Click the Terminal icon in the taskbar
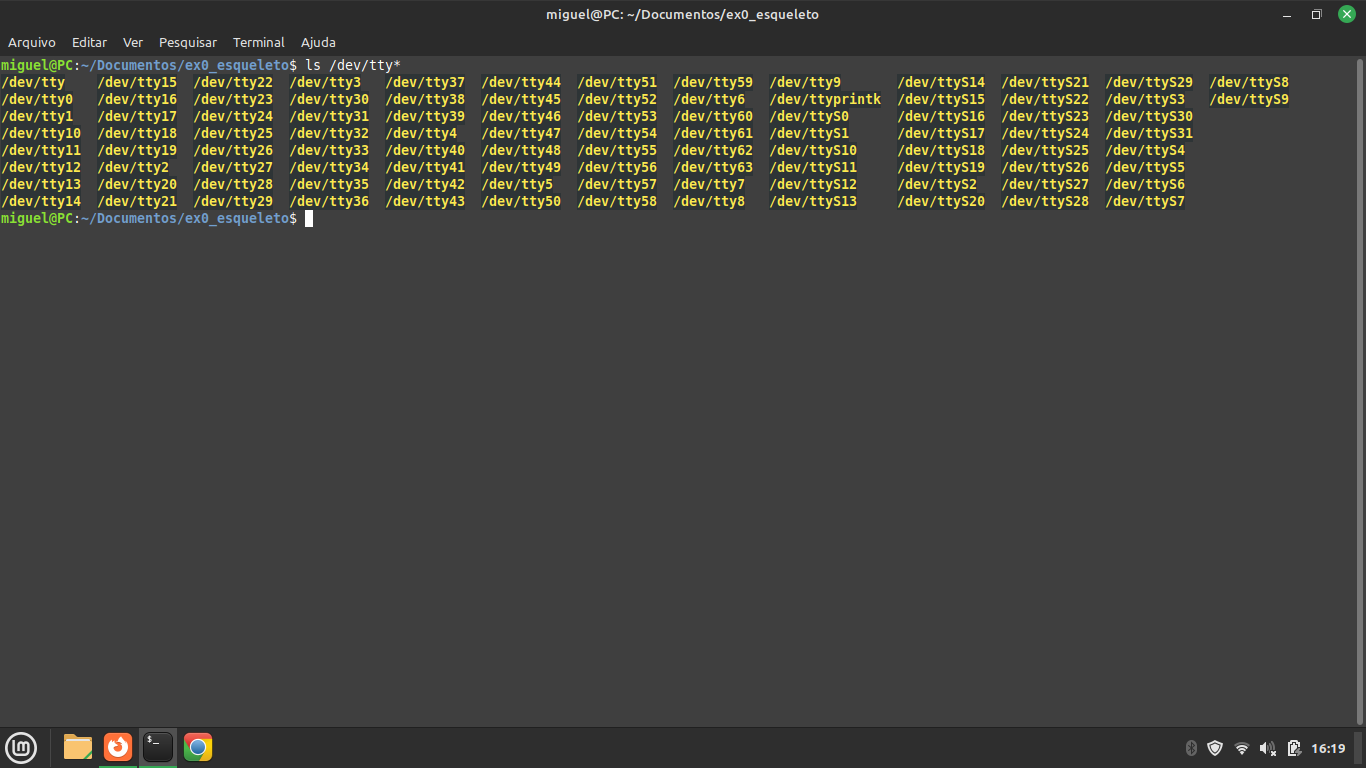The width and height of the screenshot is (1366, 768). pos(158,747)
